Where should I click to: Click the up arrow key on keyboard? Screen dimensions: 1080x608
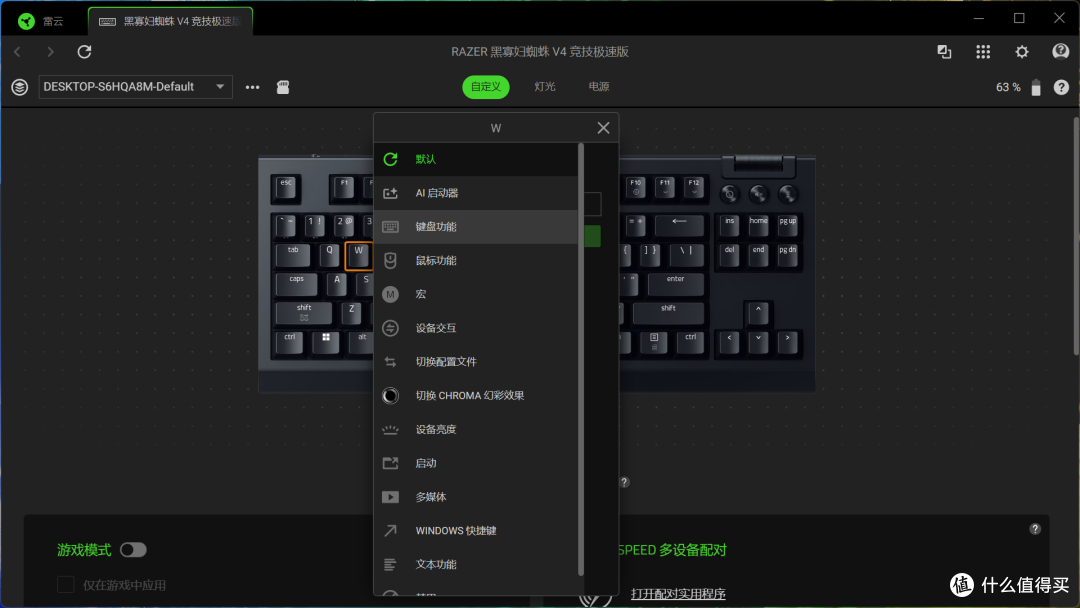pyautogui.click(x=758, y=313)
